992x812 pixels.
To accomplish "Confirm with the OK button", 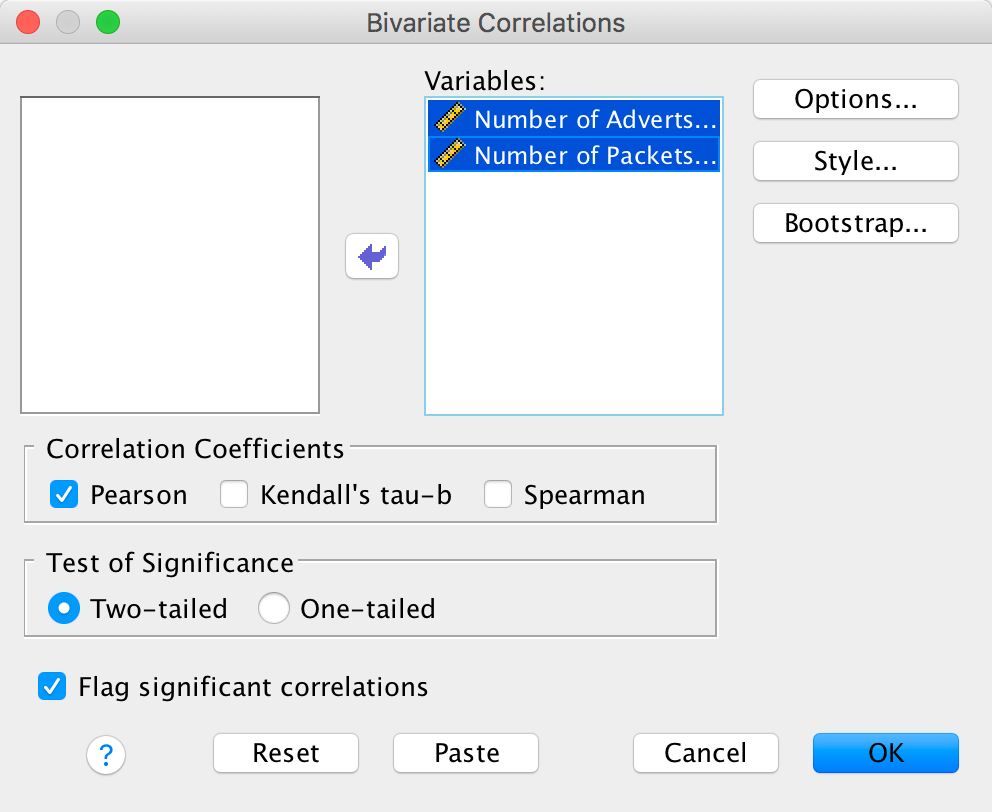I will point(886,753).
